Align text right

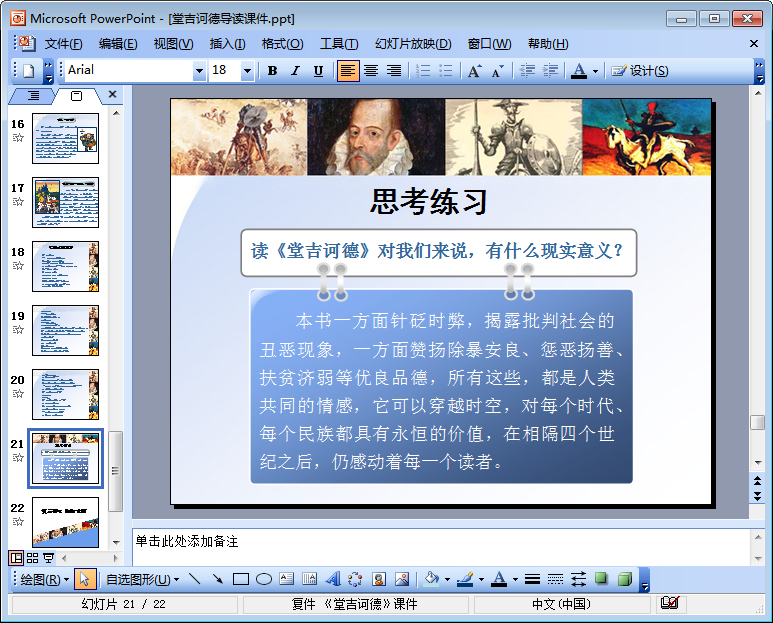(x=393, y=71)
